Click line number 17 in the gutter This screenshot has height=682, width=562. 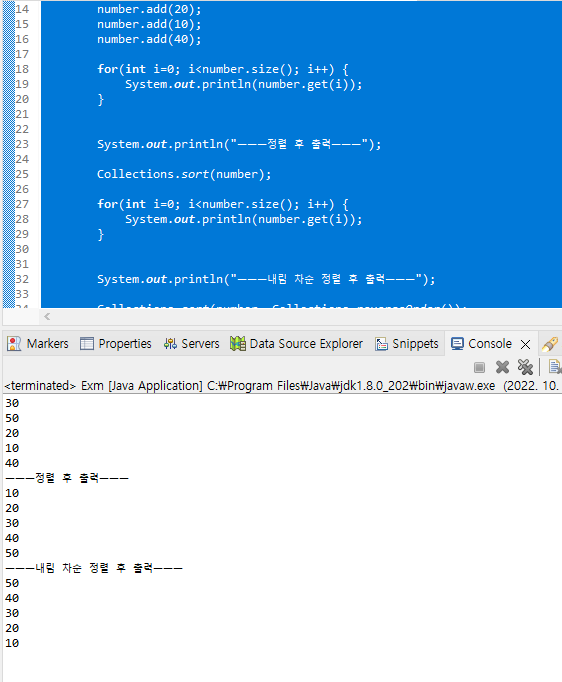click(x=22, y=54)
